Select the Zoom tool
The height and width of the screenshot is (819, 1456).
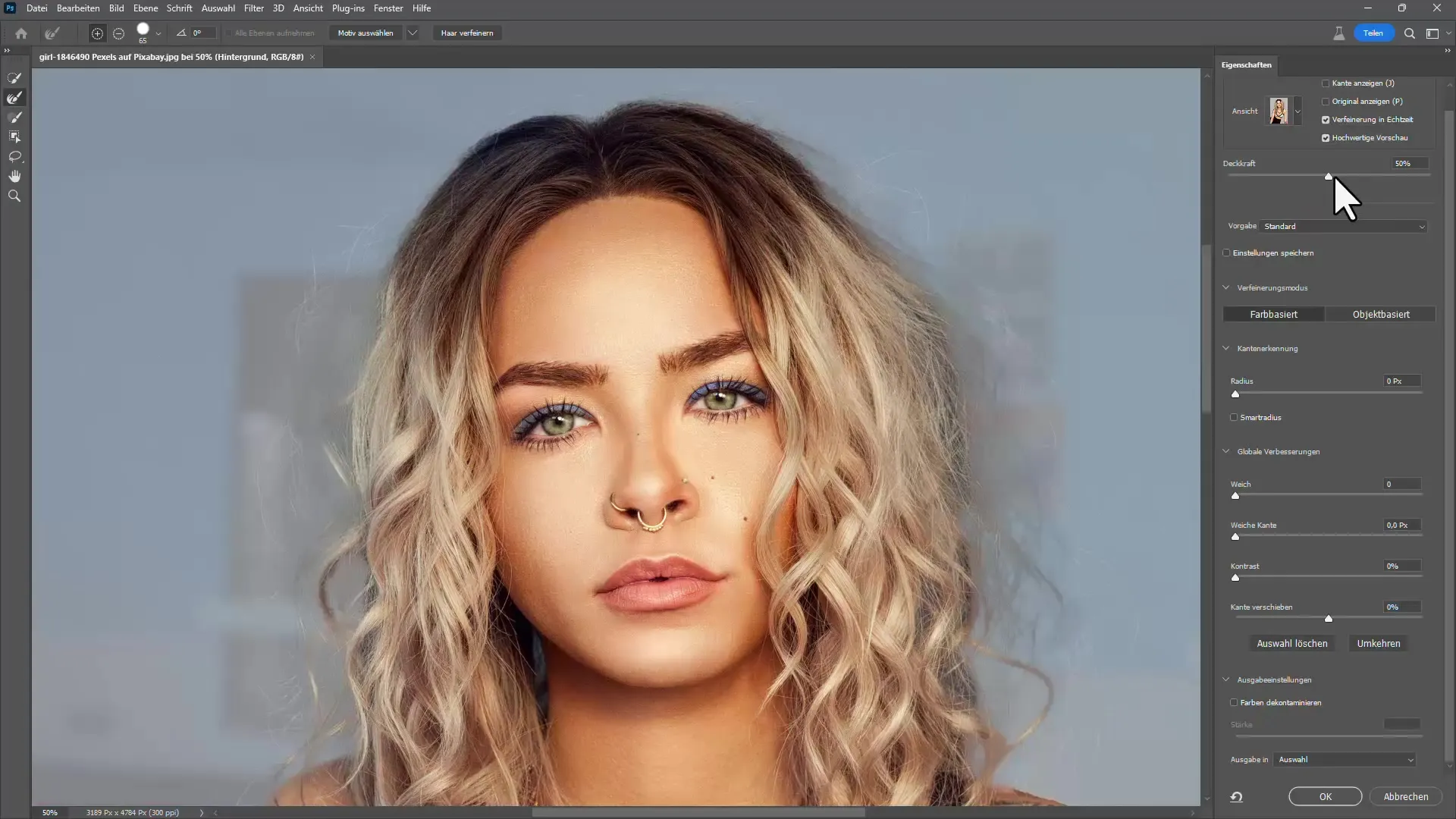(14, 196)
